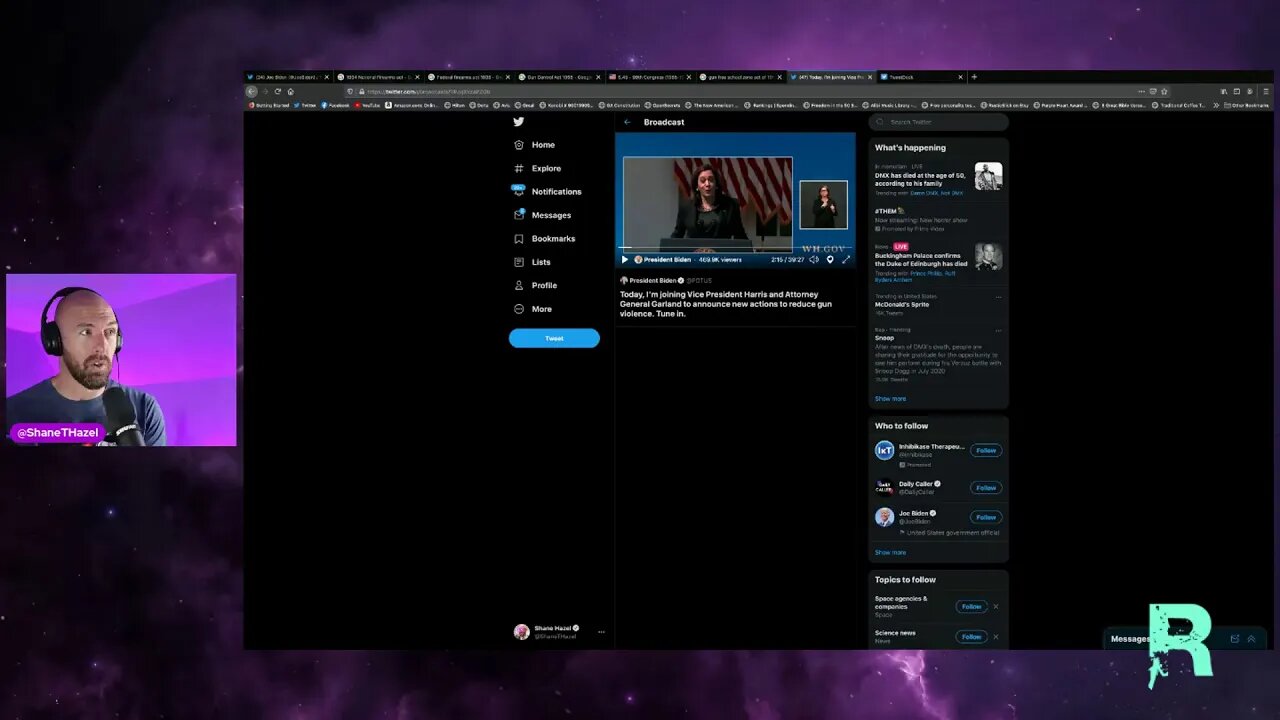Play the President Biden broadcast video

pyautogui.click(x=625, y=259)
